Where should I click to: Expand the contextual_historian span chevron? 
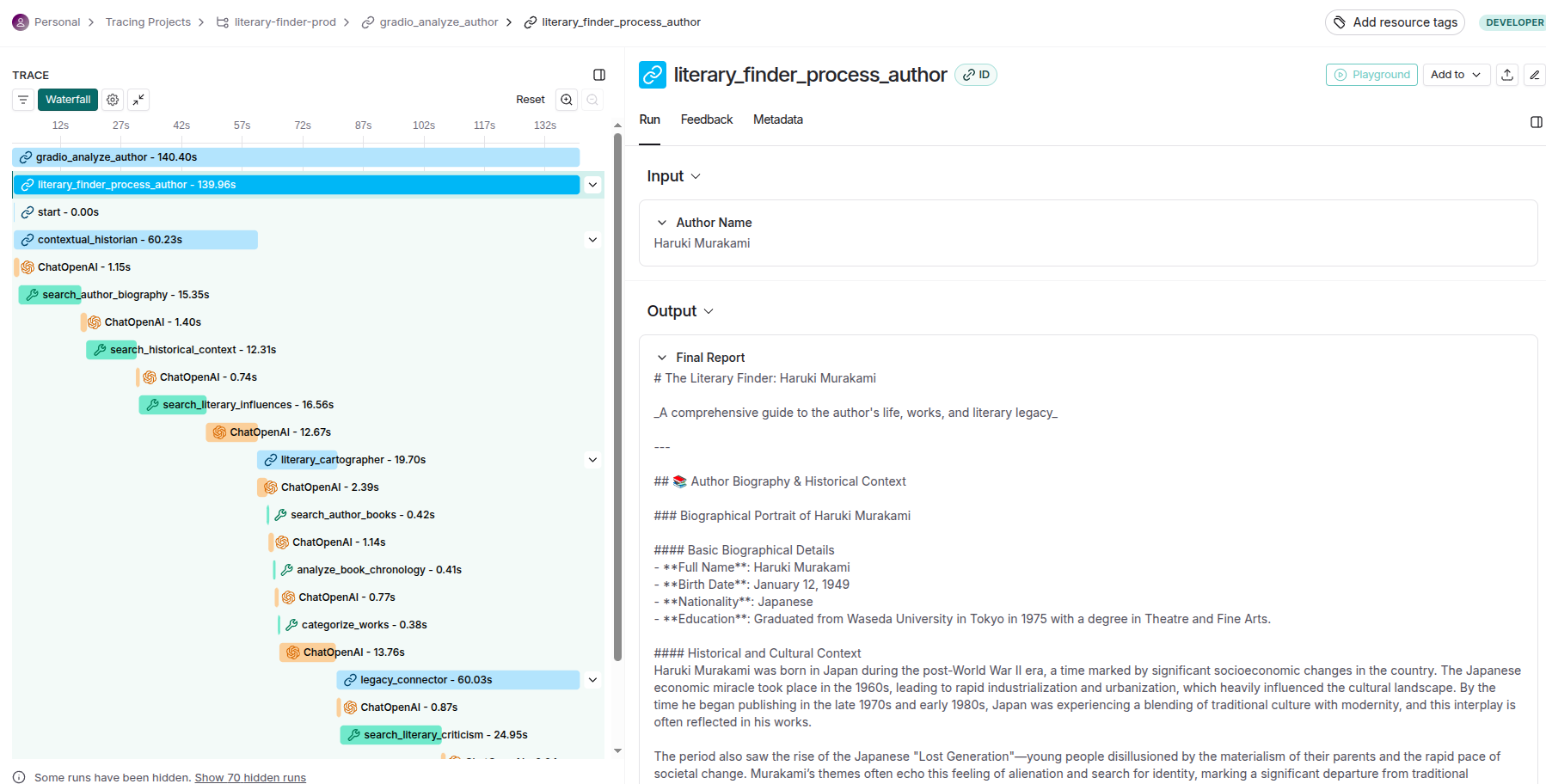[x=592, y=240]
